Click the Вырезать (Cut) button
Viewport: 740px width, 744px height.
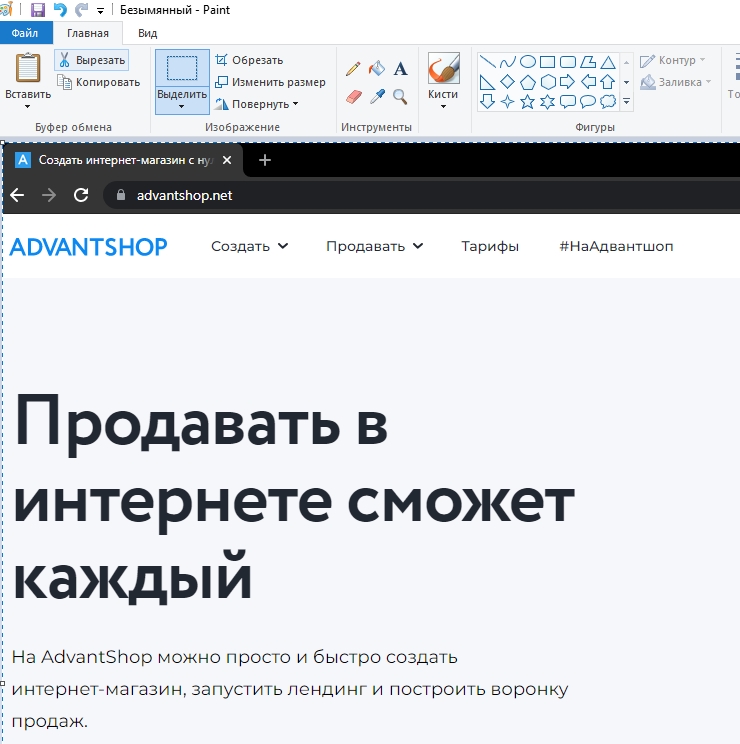tap(91, 60)
